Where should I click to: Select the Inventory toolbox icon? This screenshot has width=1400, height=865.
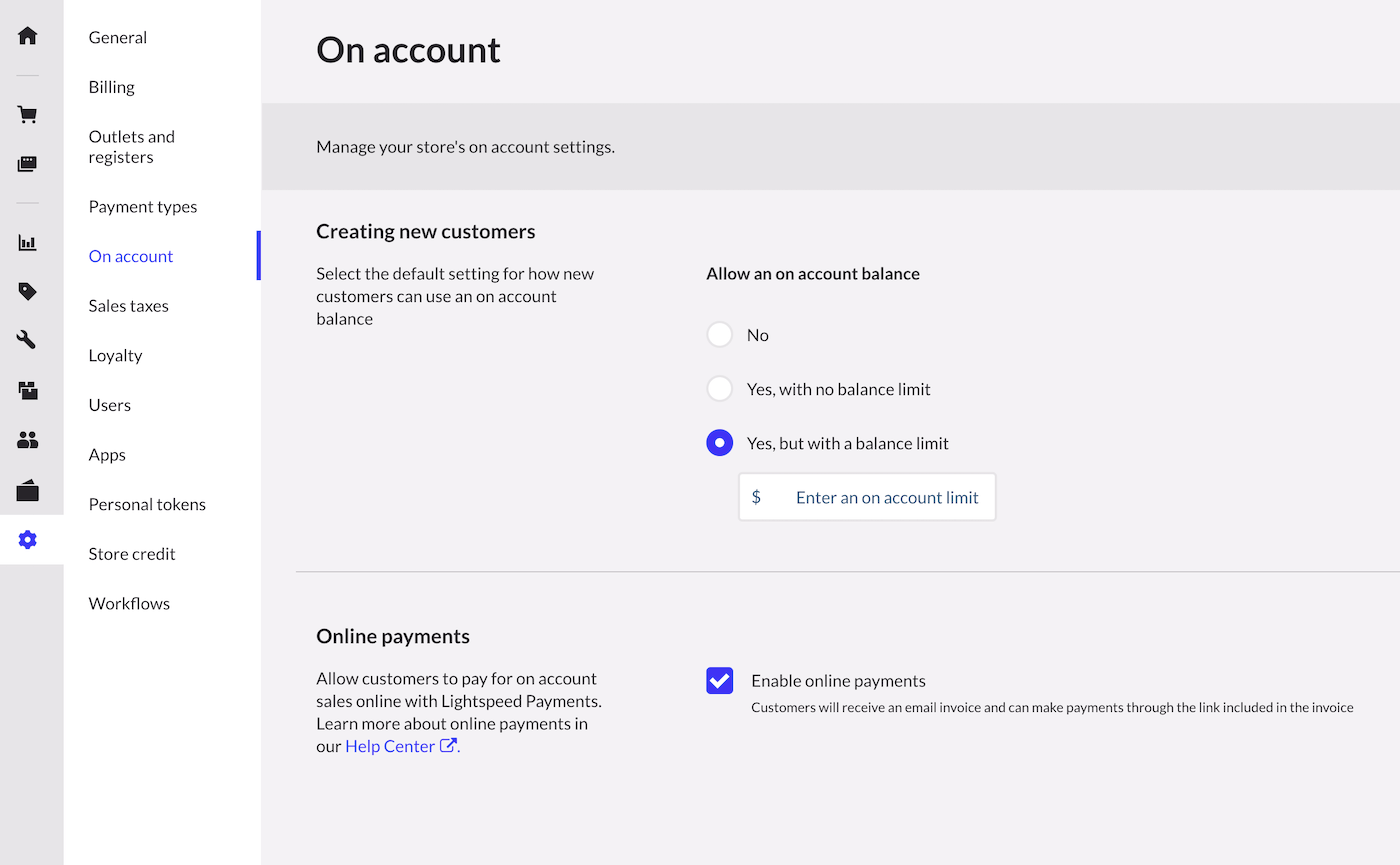pyautogui.click(x=27, y=390)
